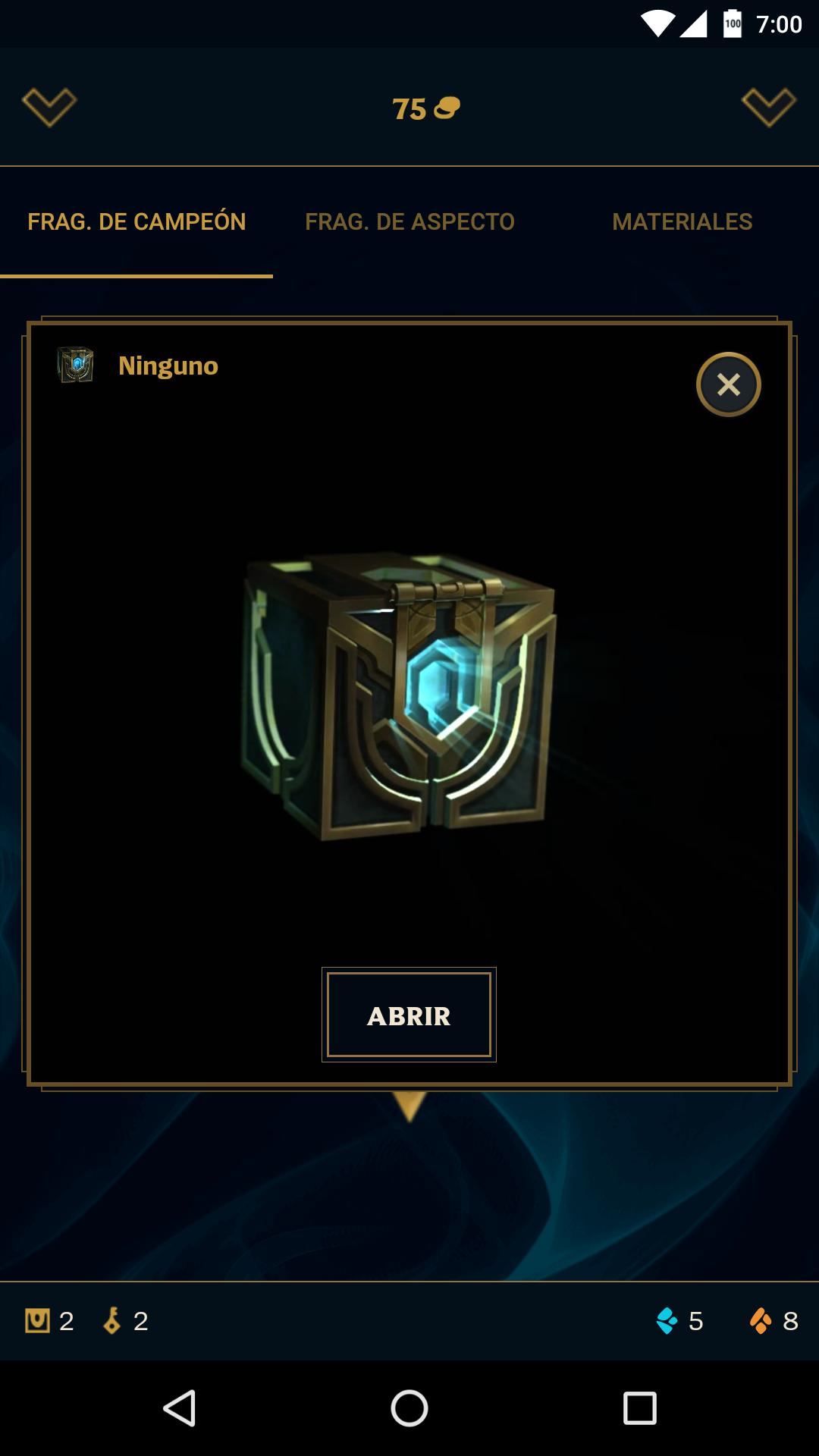The height and width of the screenshot is (1456, 819).
Task: Tap the small chest icon beside Ninguno
Action: (75, 365)
